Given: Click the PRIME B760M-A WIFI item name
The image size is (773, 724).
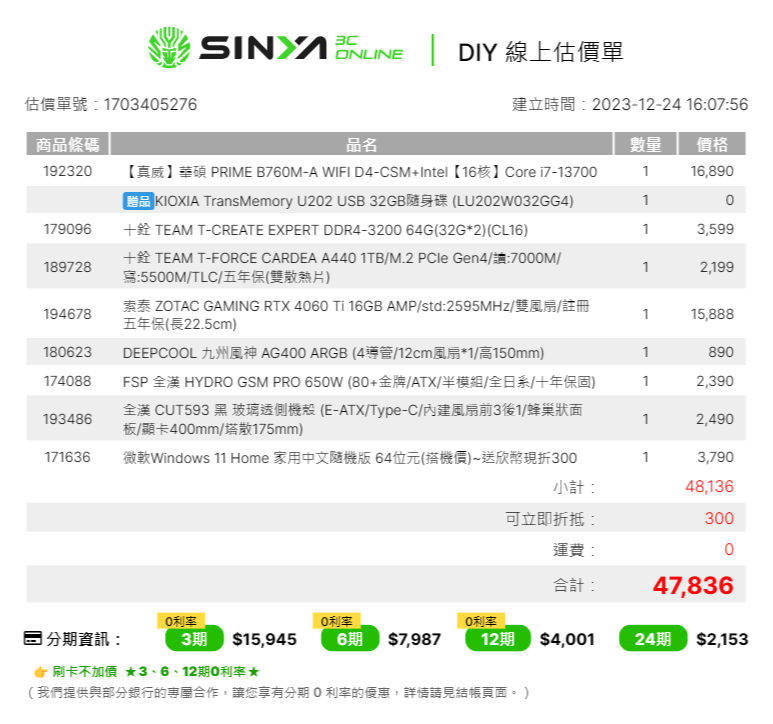Looking at the screenshot, I should tap(360, 172).
